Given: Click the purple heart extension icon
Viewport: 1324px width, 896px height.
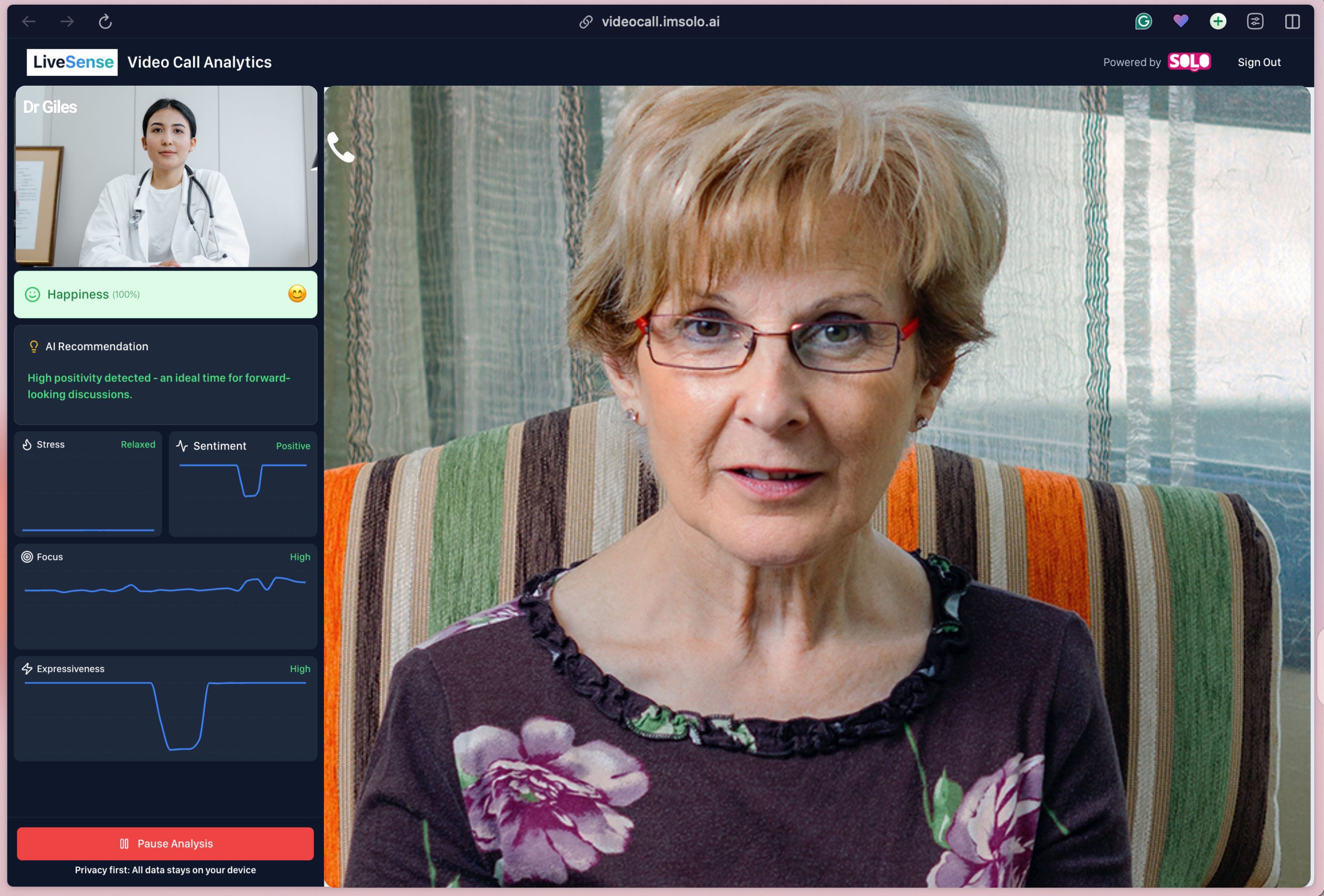Looking at the screenshot, I should (1180, 22).
